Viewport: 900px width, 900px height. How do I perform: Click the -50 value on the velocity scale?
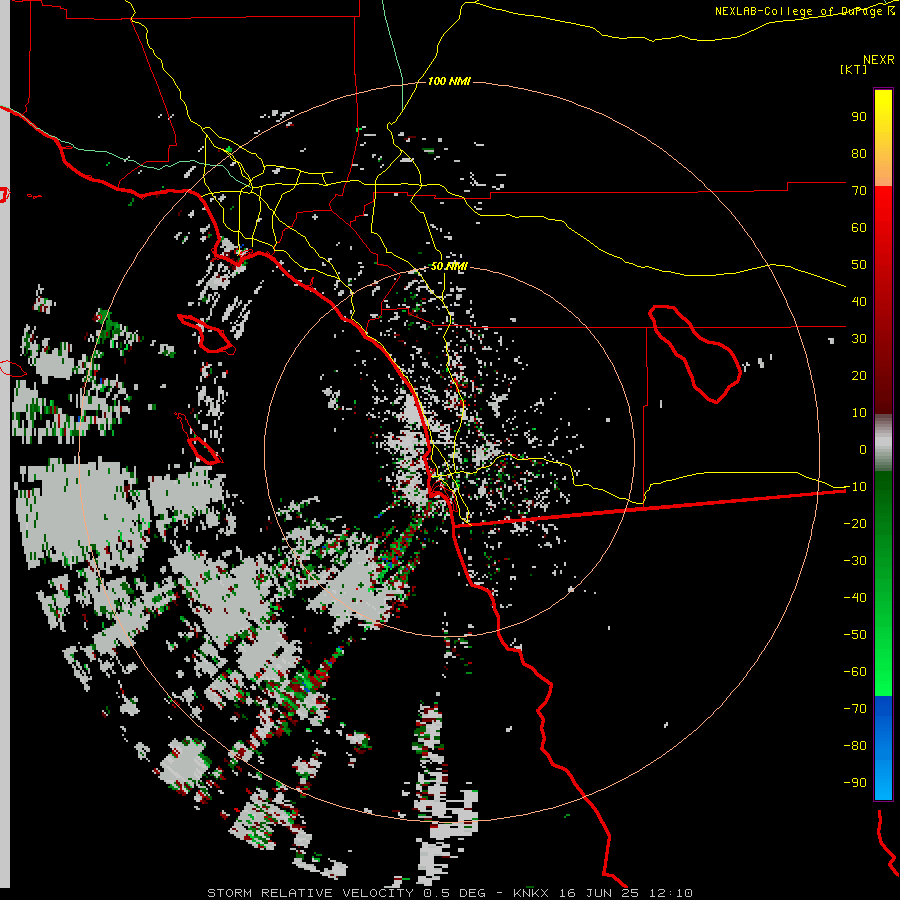click(x=855, y=635)
